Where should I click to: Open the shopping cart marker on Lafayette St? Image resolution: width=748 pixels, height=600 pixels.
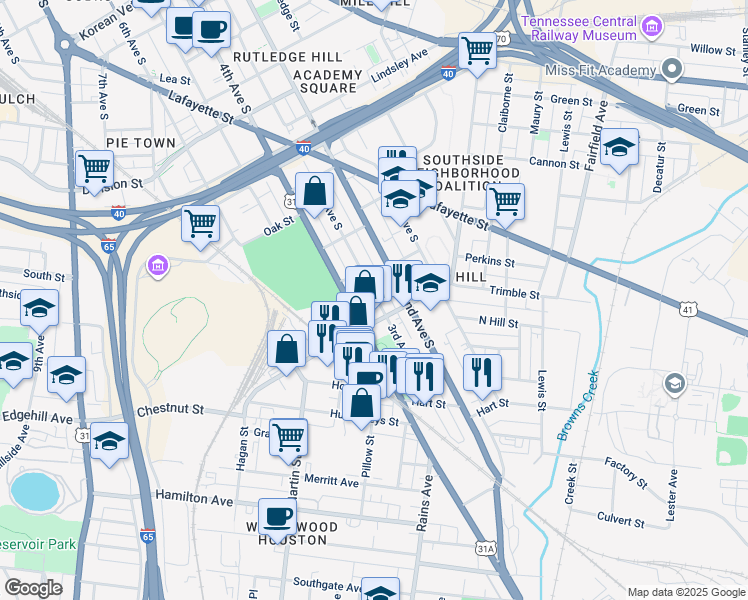click(505, 201)
